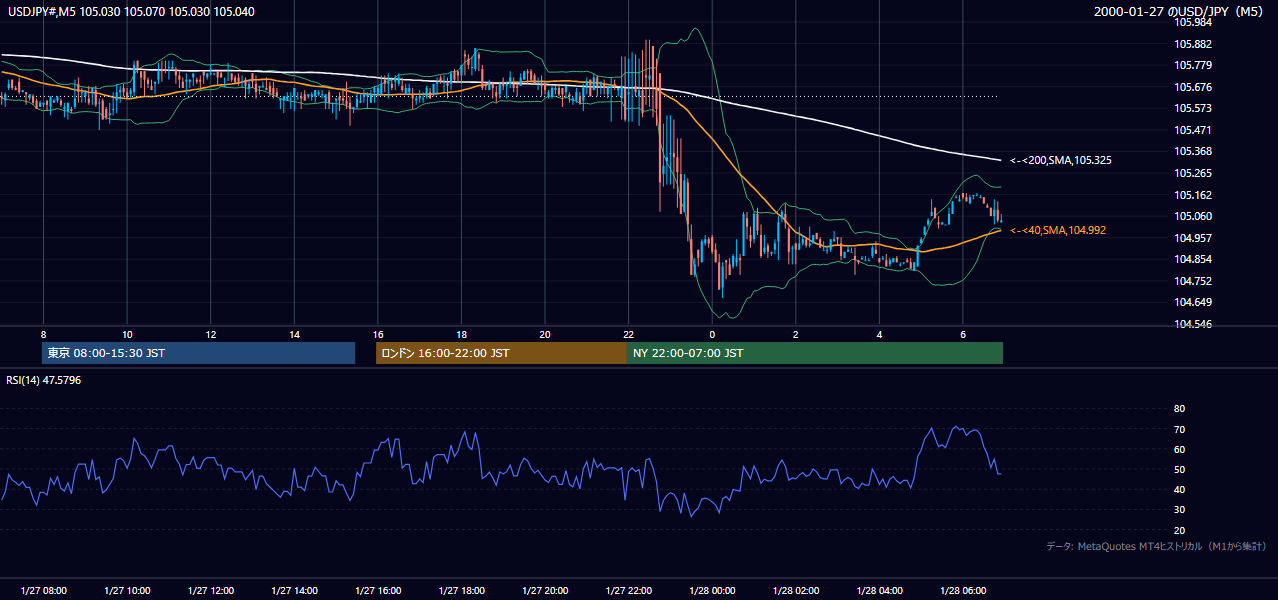
Task: Click RSI scale value 80
Action: [1179, 409]
